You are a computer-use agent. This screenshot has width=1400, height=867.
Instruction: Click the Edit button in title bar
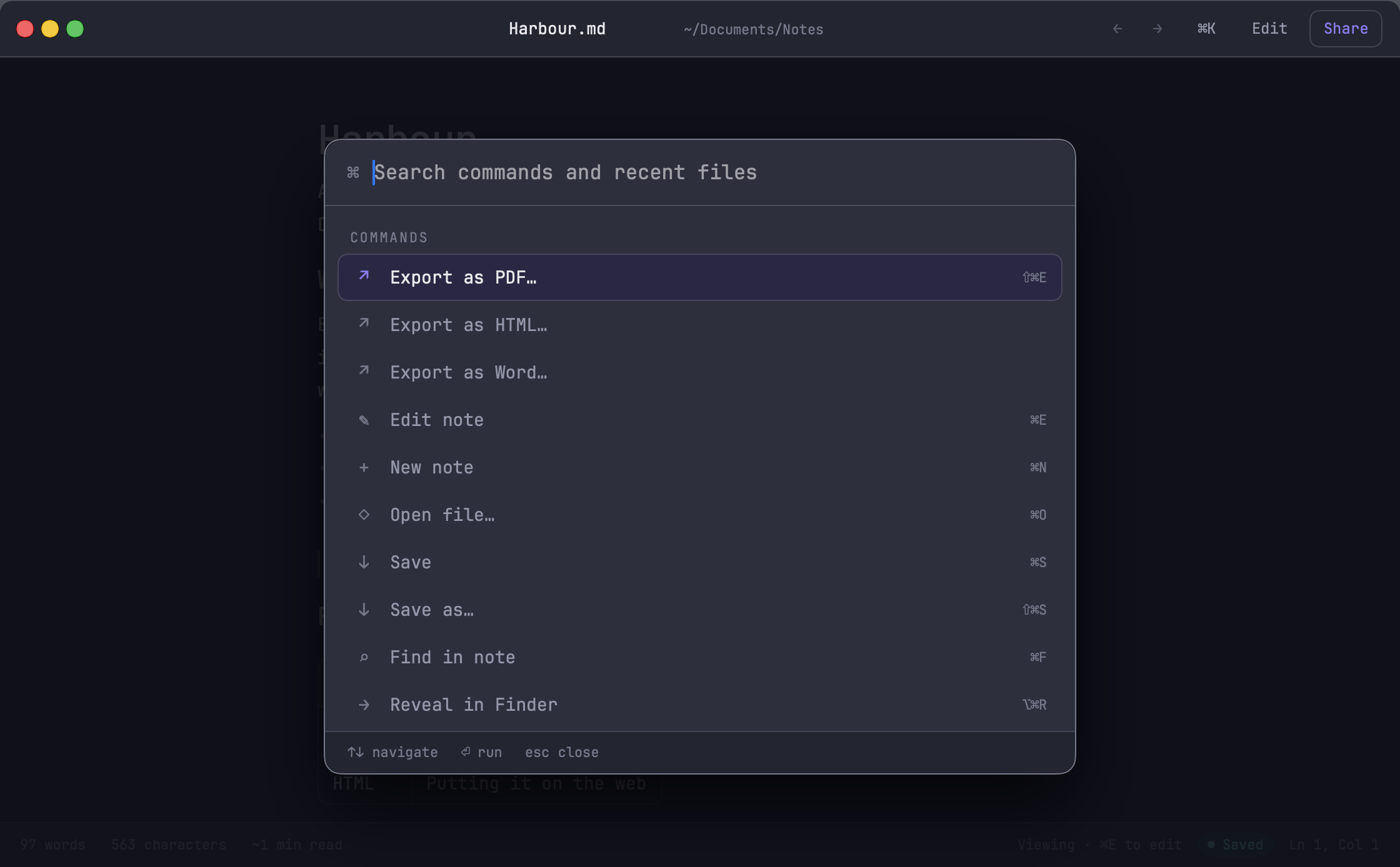pos(1269,29)
